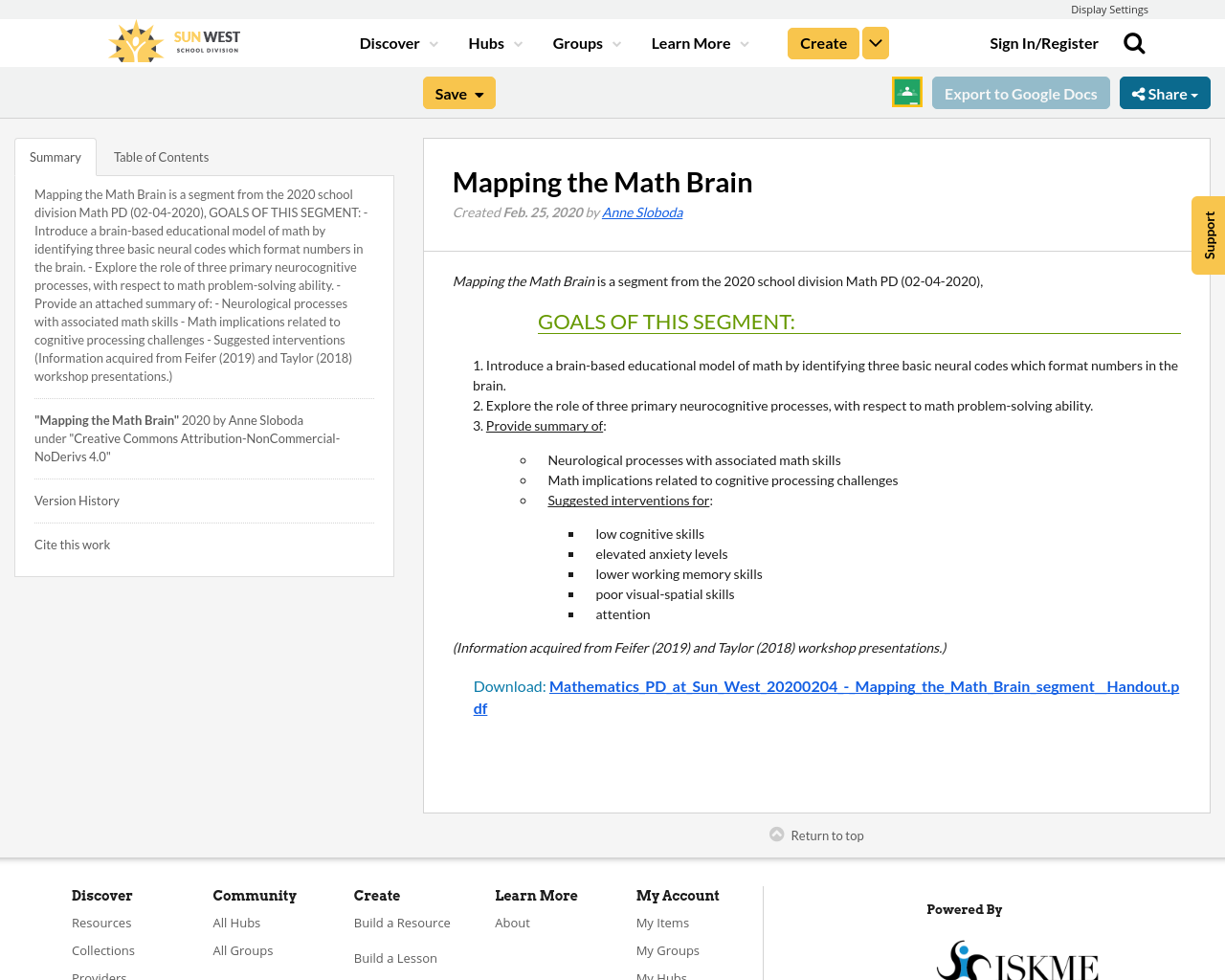Click the Export to Google Docs button
This screenshot has width=1225, height=980.
(x=1020, y=92)
